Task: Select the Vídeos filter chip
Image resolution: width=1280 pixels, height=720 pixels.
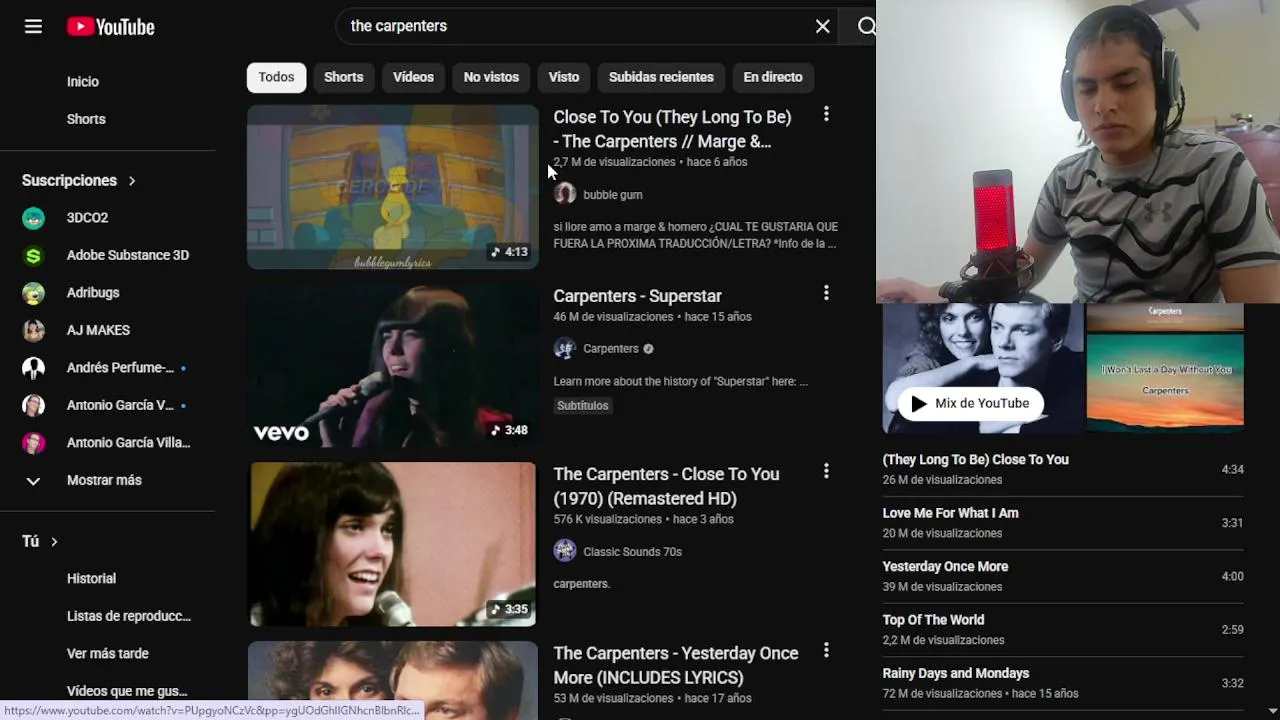Action: pyautogui.click(x=413, y=77)
